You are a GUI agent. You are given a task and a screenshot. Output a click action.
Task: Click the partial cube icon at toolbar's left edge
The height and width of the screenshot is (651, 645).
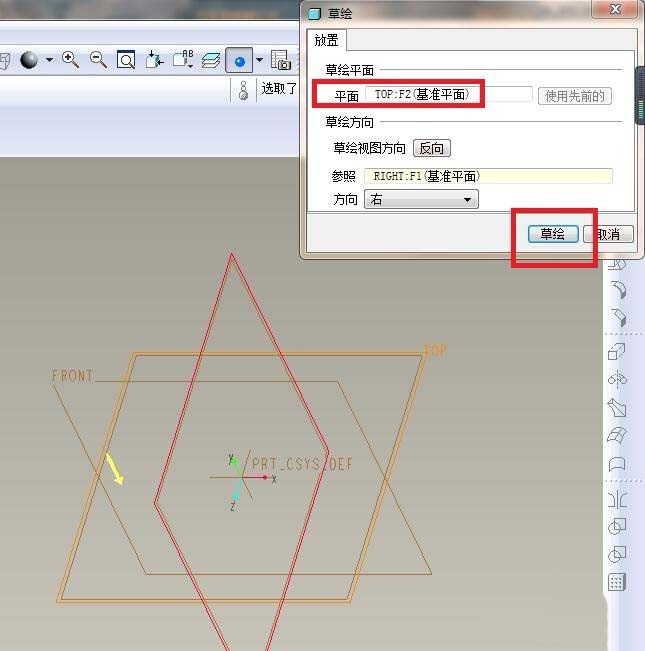(5, 61)
